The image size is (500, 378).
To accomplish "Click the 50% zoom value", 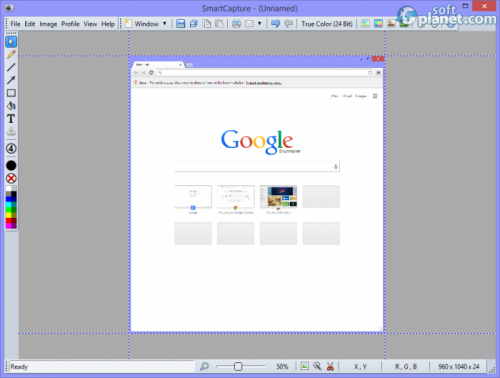I will pos(282,367).
